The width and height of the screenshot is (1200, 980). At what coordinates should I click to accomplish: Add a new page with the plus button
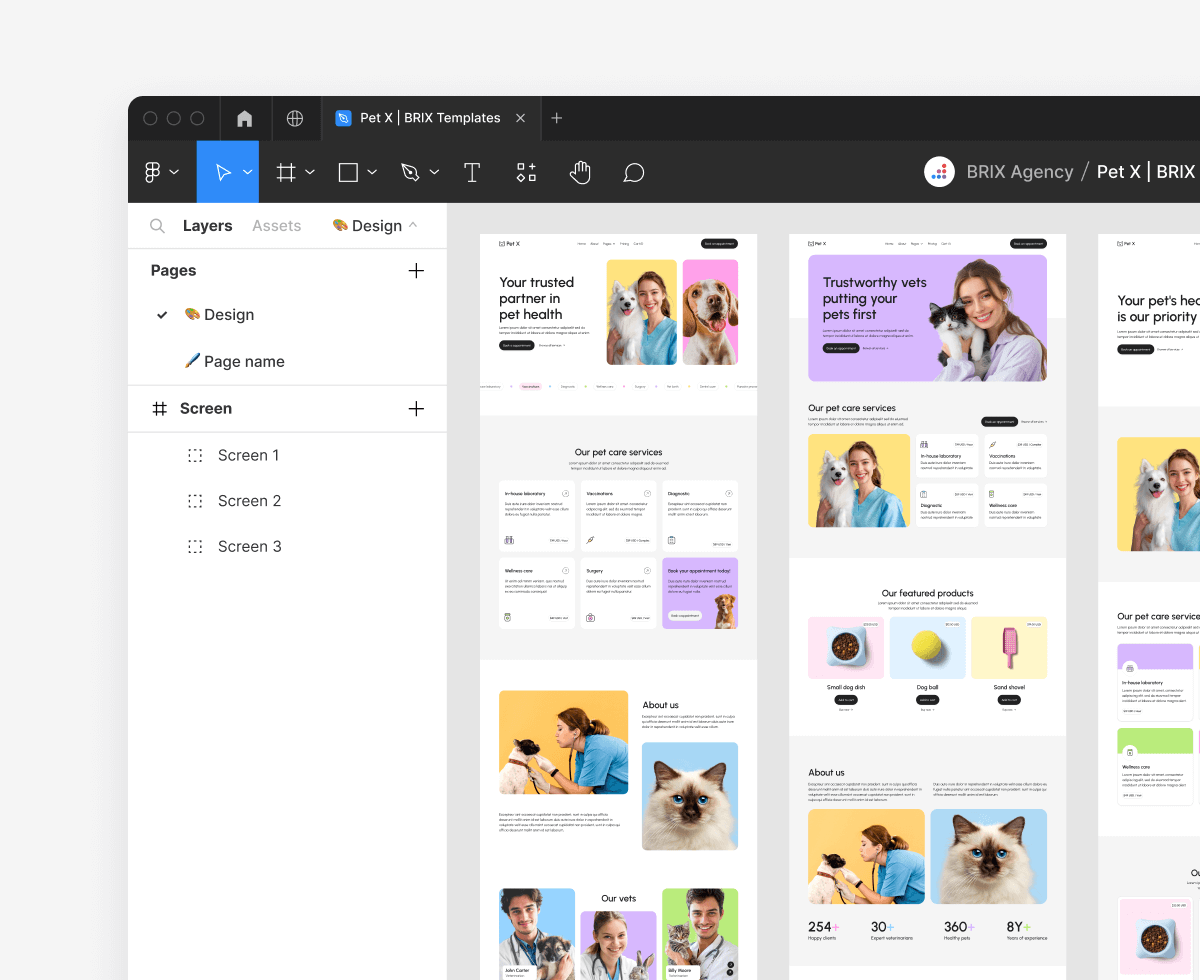pos(416,270)
